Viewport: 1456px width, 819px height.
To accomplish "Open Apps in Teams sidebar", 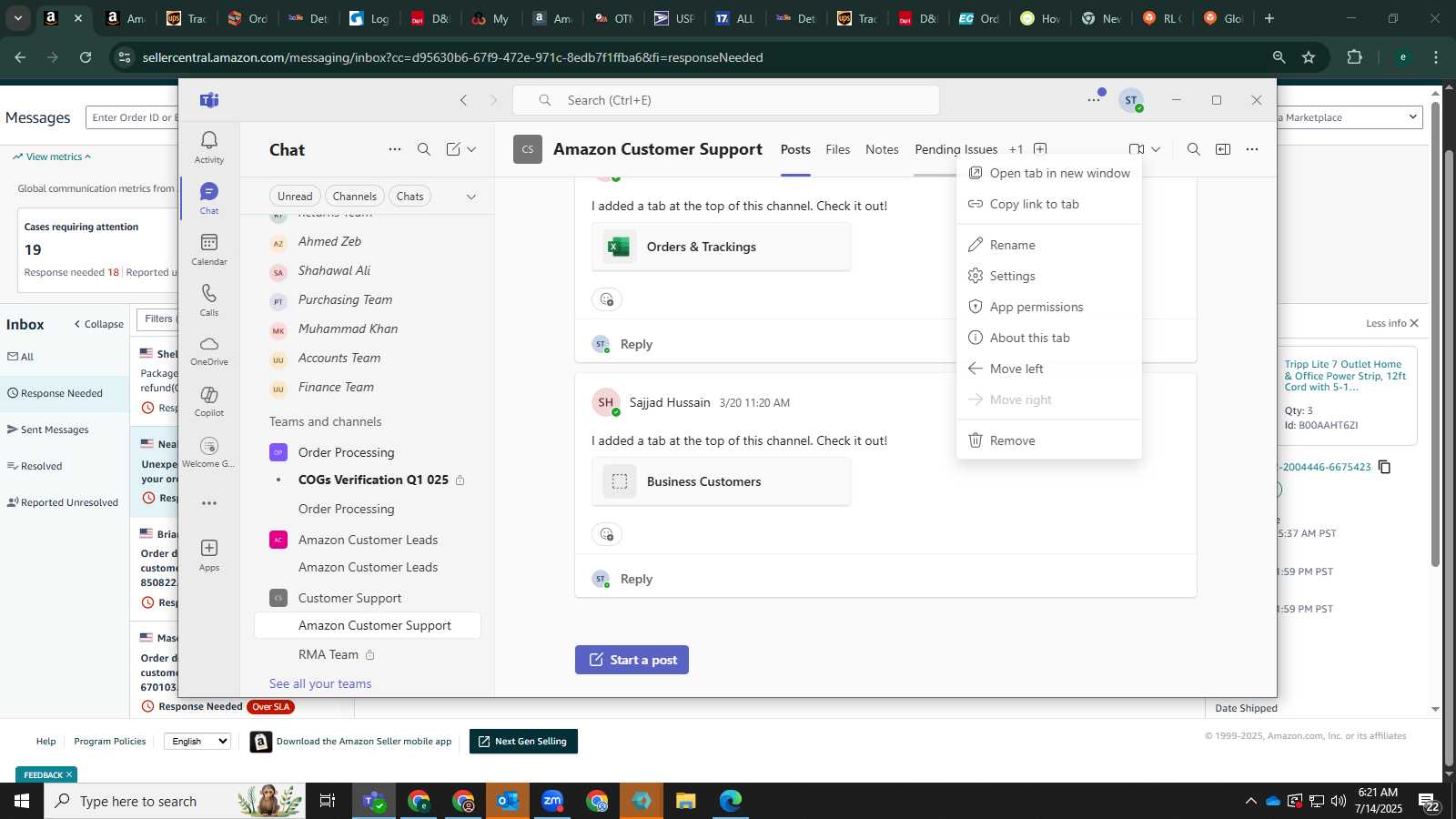I will (x=208, y=554).
